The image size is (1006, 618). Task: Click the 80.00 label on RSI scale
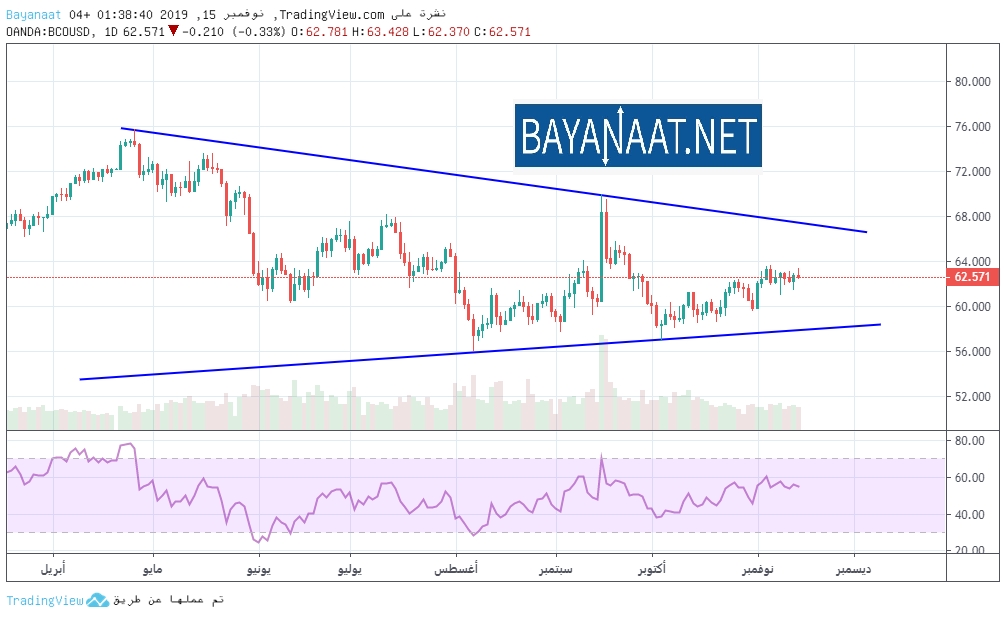(x=969, y=441)
